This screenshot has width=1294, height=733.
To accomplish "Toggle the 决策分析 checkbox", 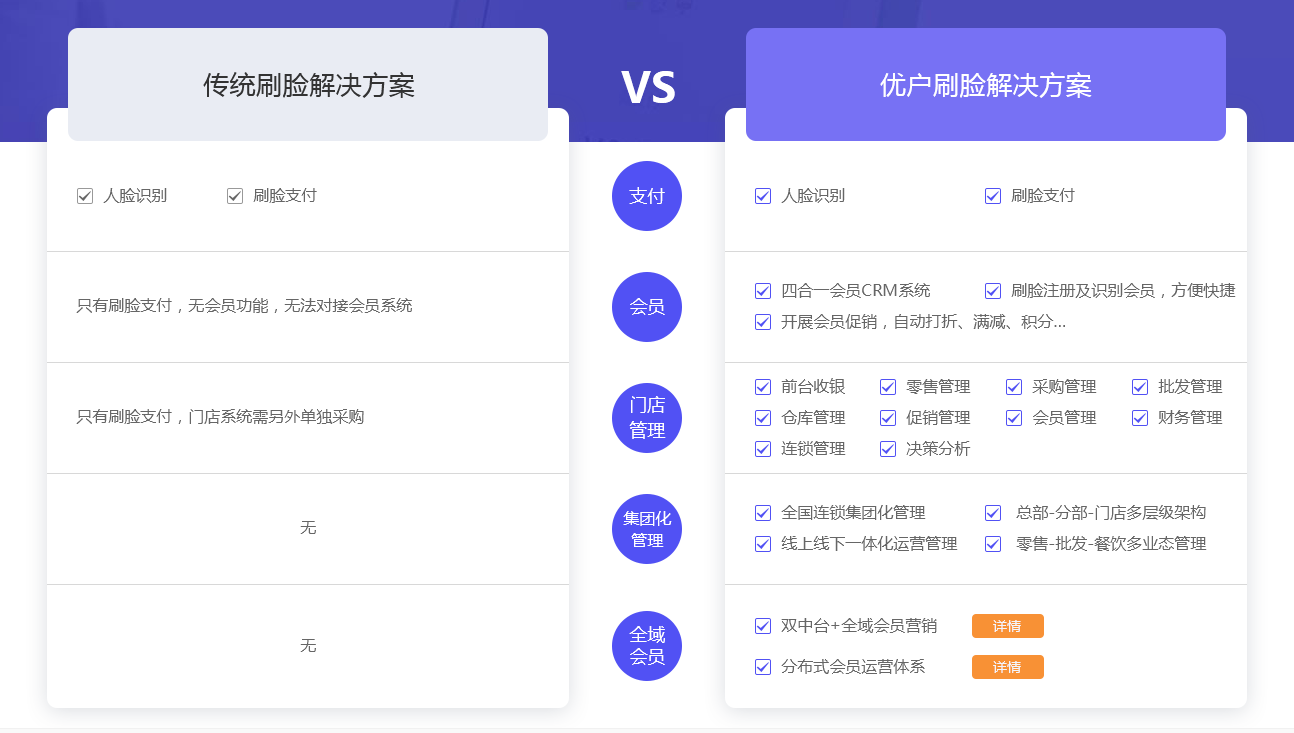I will click(x=888, y=449).
